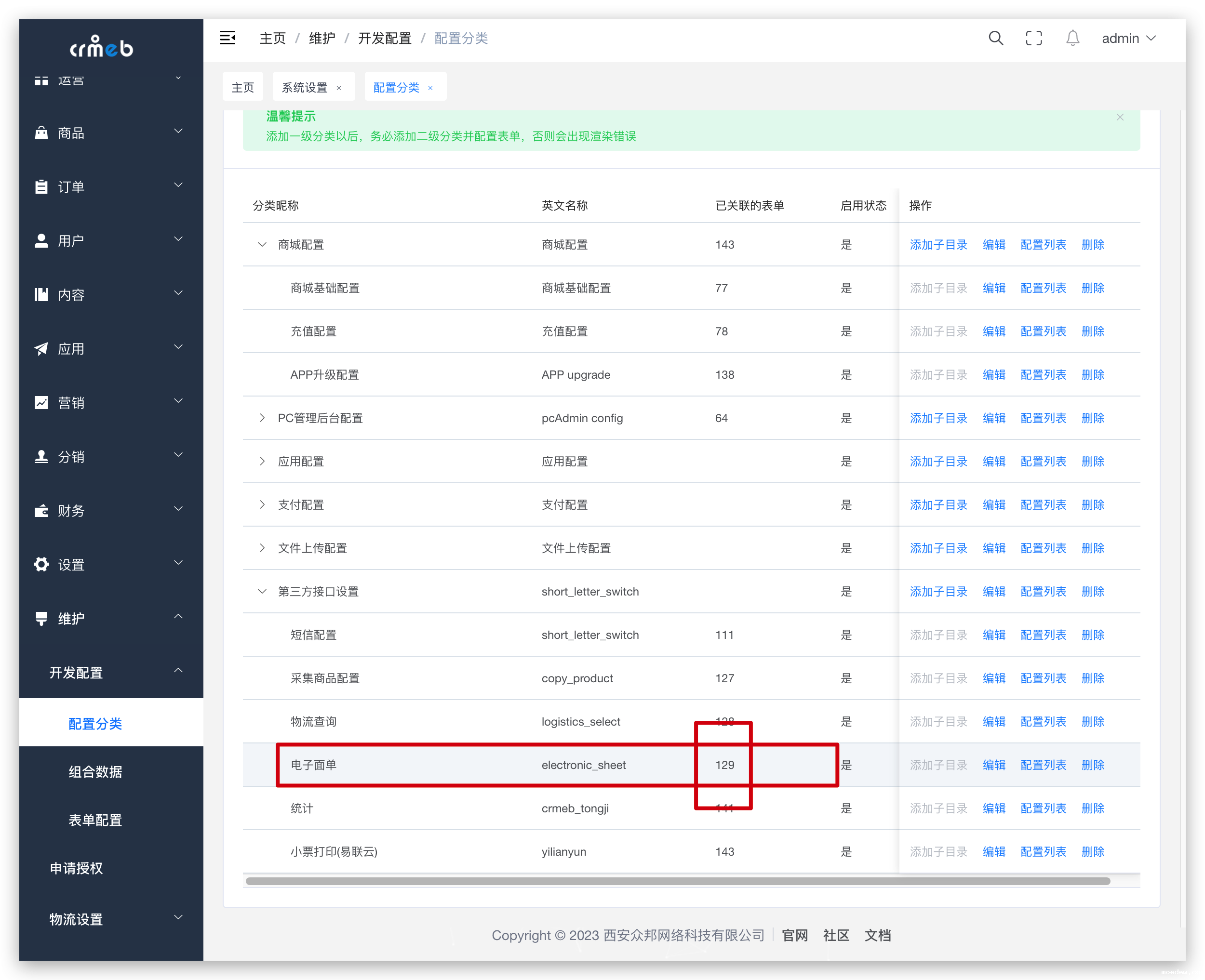1205x980 pixels.
Task: Open the search magnifier icon
Action: click(995, 38)
